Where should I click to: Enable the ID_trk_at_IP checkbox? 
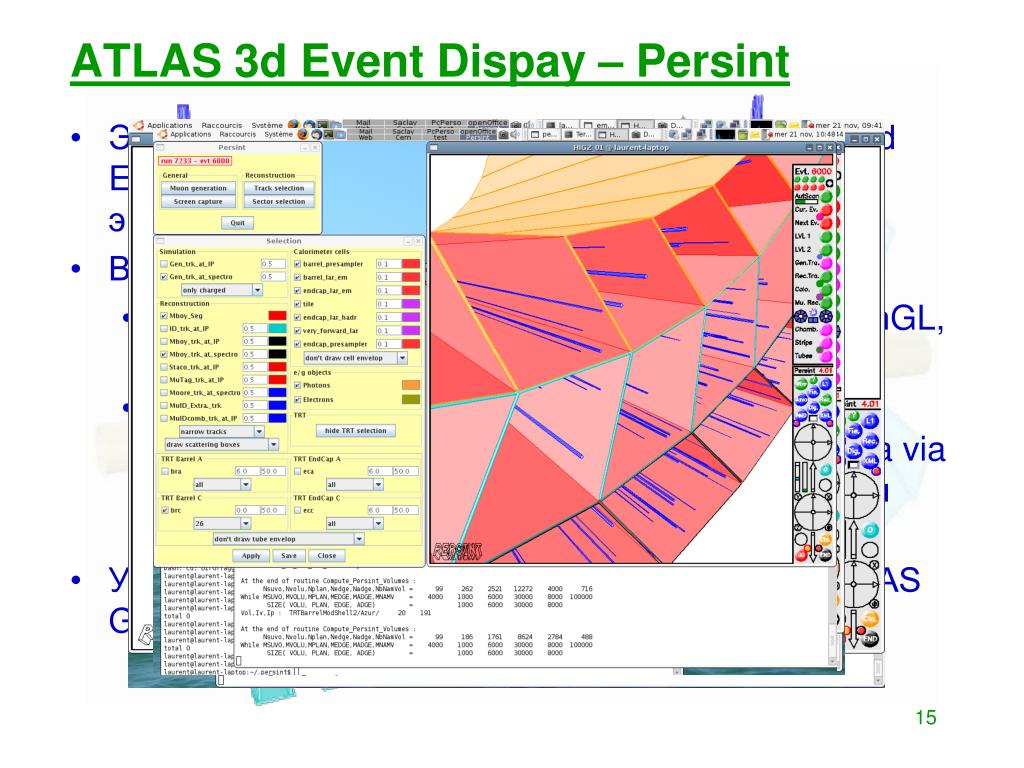point(164,329)
